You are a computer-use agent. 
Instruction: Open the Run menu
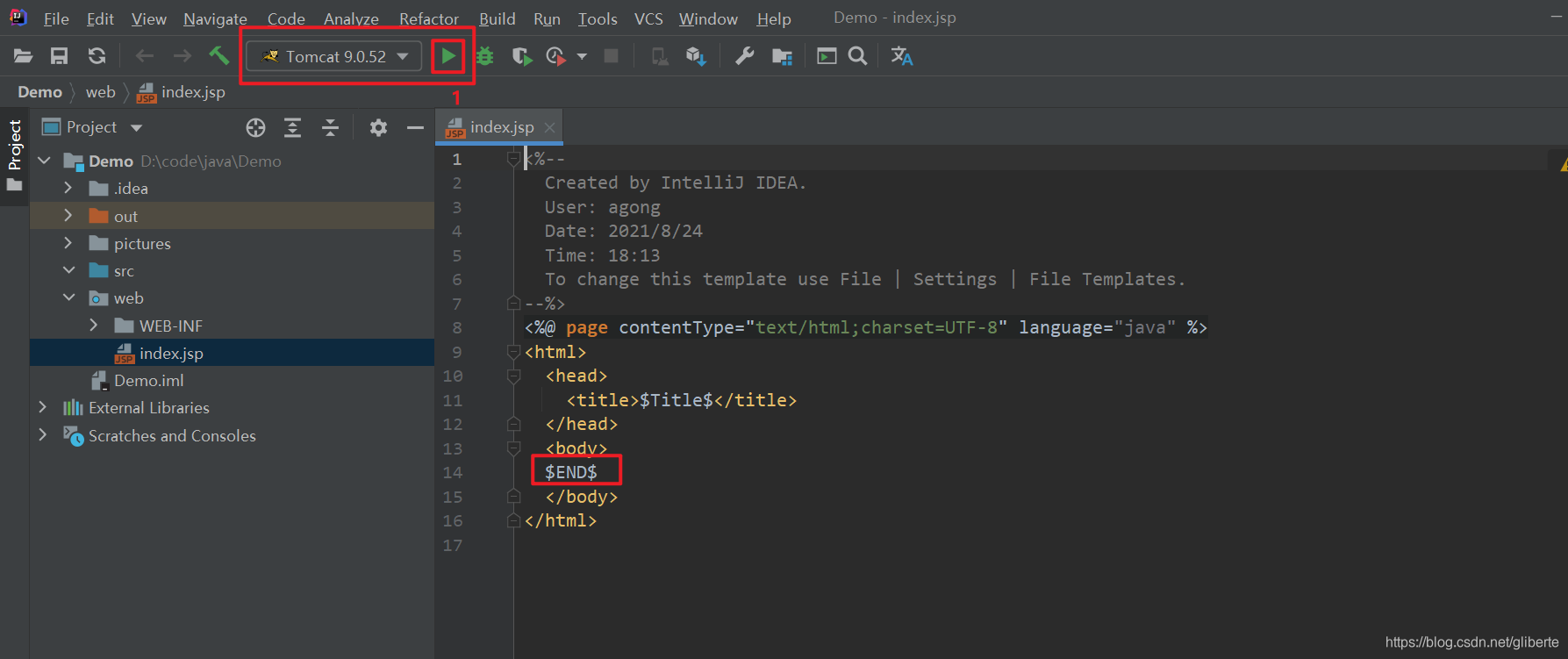(x=547, y=18)
